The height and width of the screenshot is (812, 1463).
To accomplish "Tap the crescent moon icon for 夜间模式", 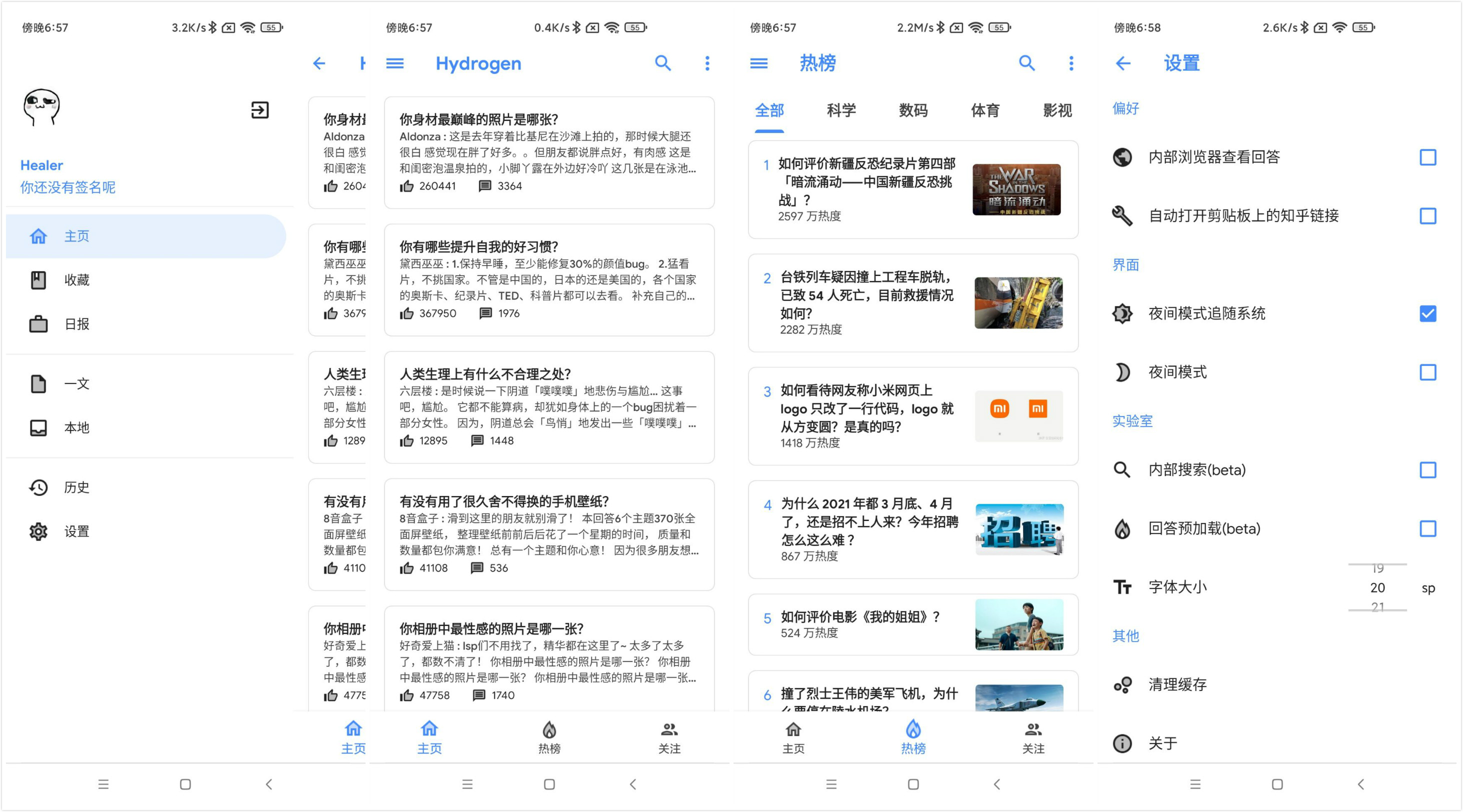I will (x=1122, y=372).
